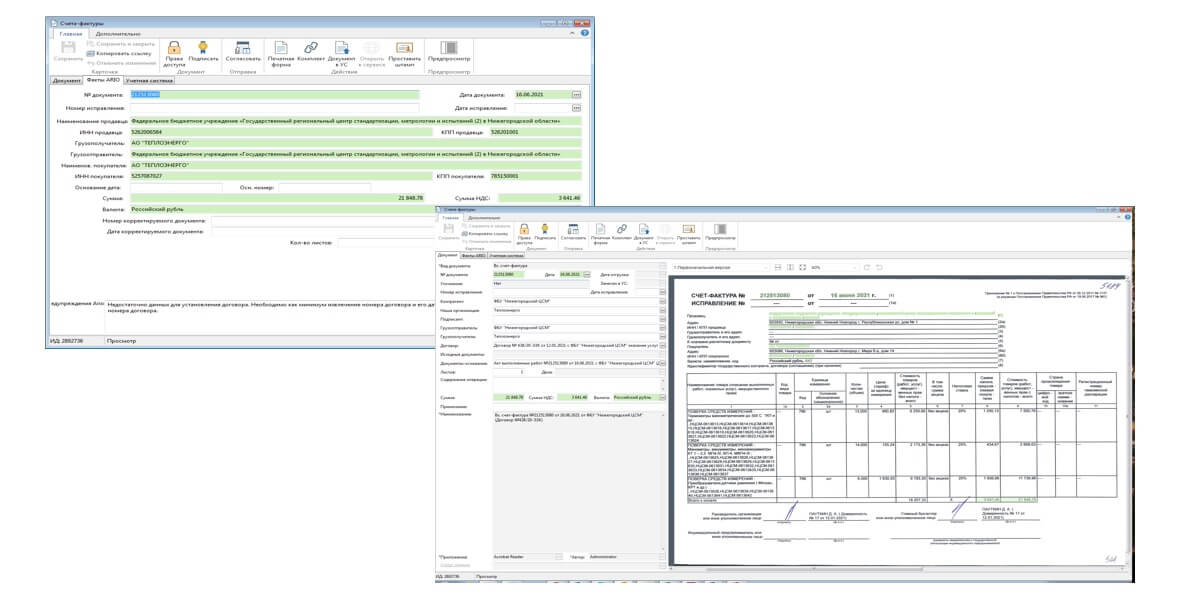Open Грузоотправитель selector button in preview window
The height and width of the screenshot is (597, 1179).
[662, 328]
